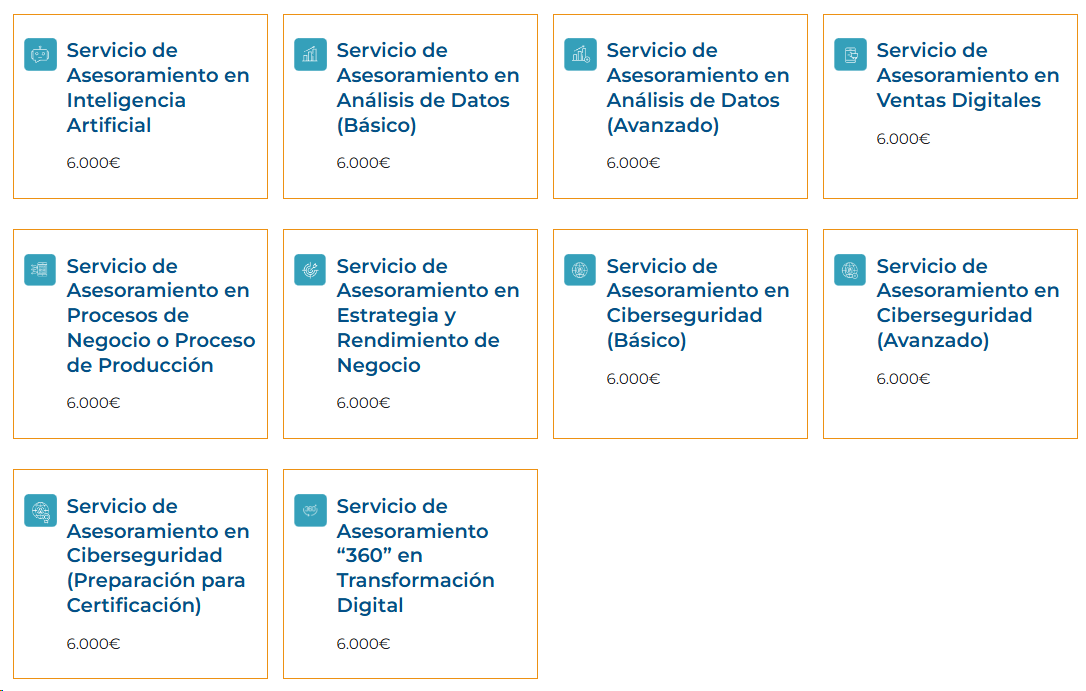Click the chart icon for Análisis de Datos (Avanzado)

580,54
